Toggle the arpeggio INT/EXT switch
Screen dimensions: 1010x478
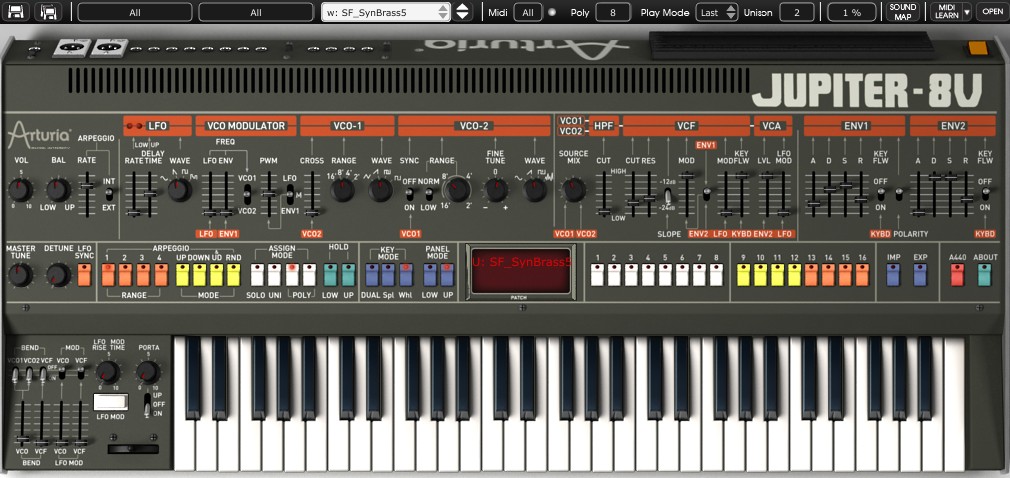point(109,193)
